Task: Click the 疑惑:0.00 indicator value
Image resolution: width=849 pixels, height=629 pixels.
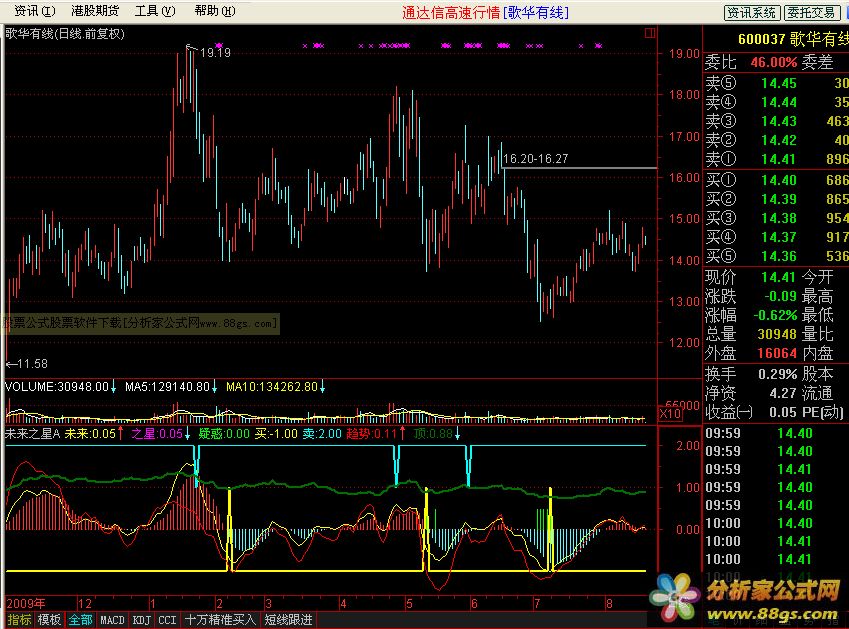Action: point(224,434)
